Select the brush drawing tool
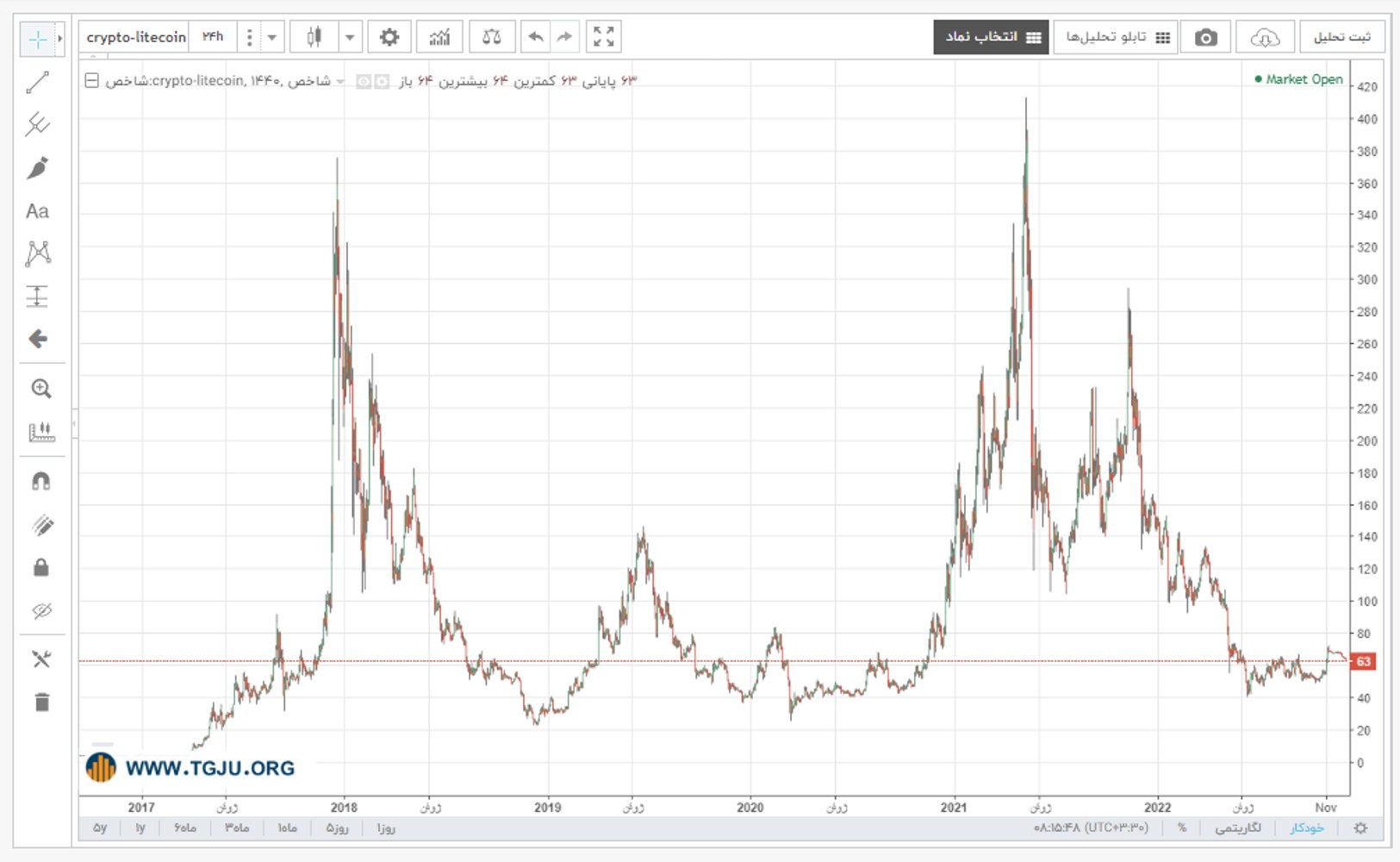1400x862 pixels. [x=37, y=168]
